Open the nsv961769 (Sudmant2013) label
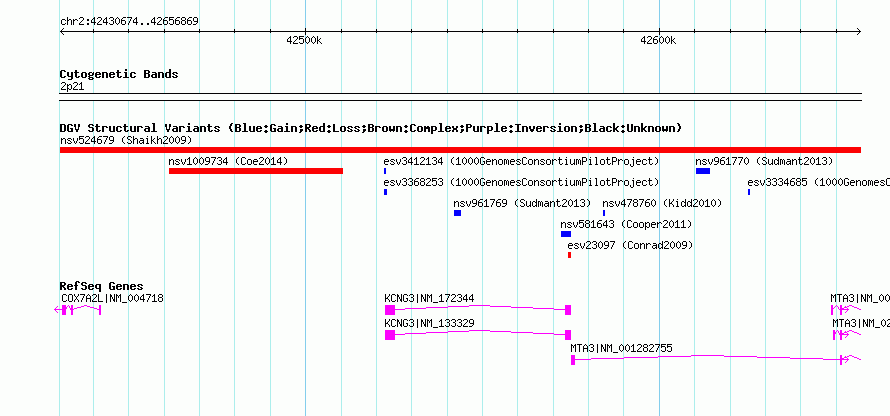 (522, 203)
